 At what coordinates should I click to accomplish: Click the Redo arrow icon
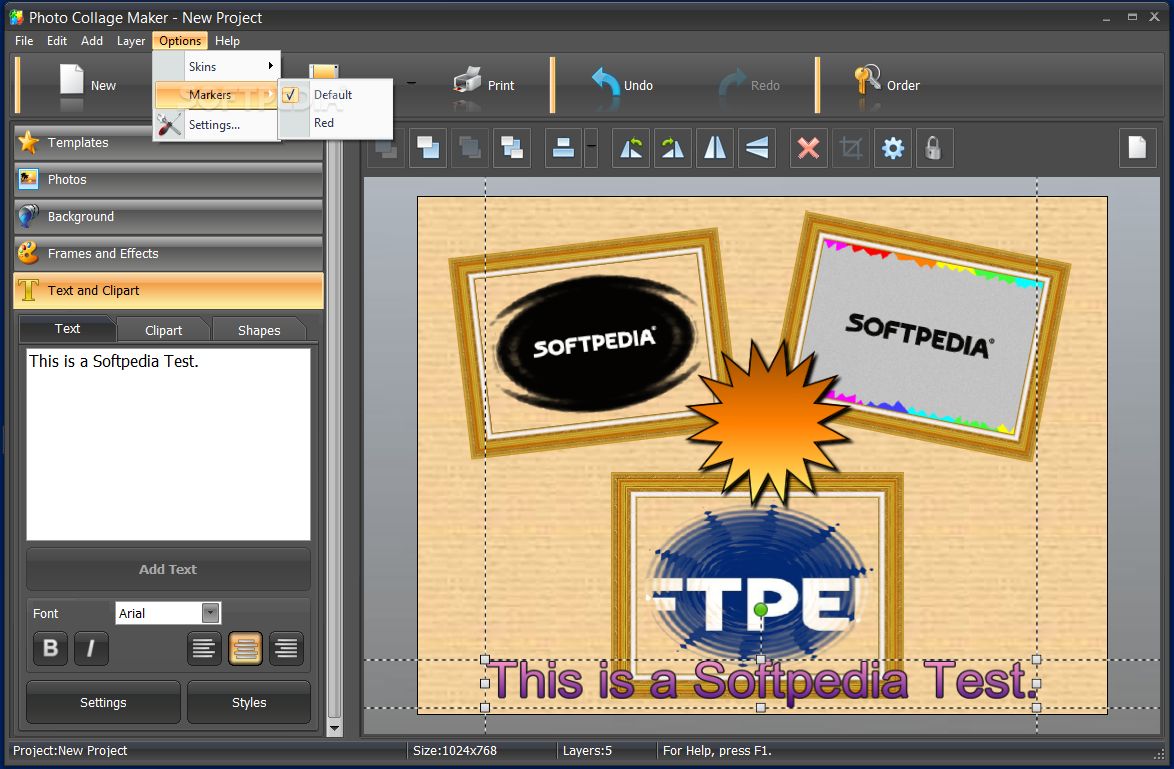[x=732, y=82]
